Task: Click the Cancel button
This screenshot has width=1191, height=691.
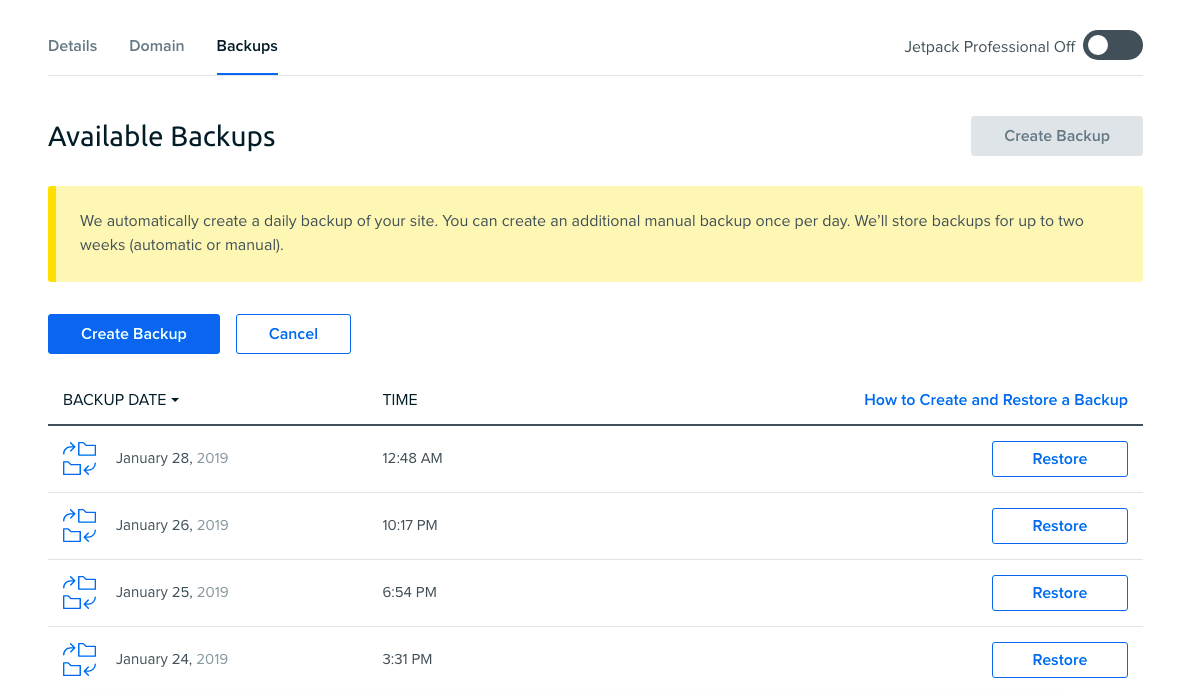Action: [x=293, y=334]
